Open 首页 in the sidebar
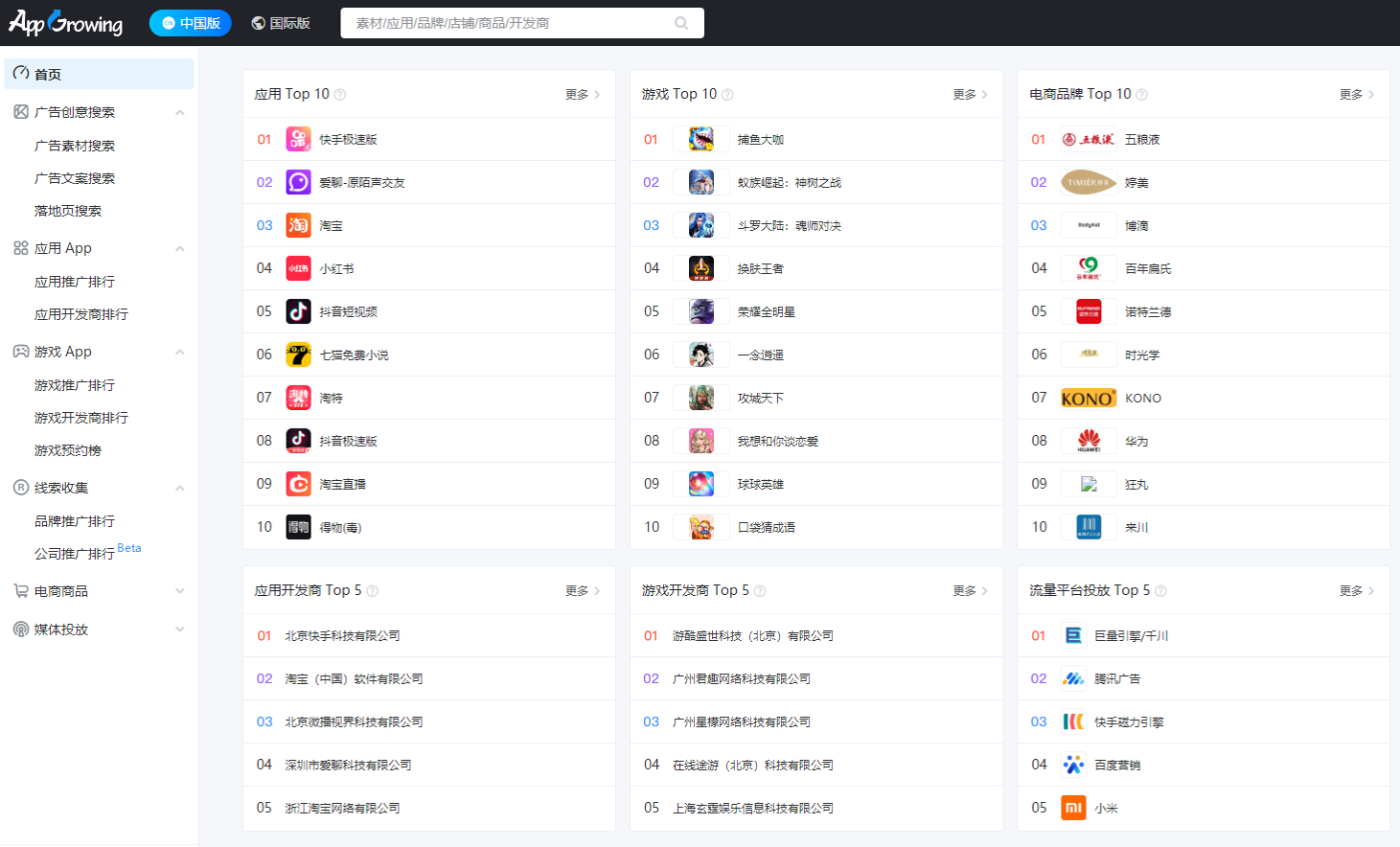 48,74
